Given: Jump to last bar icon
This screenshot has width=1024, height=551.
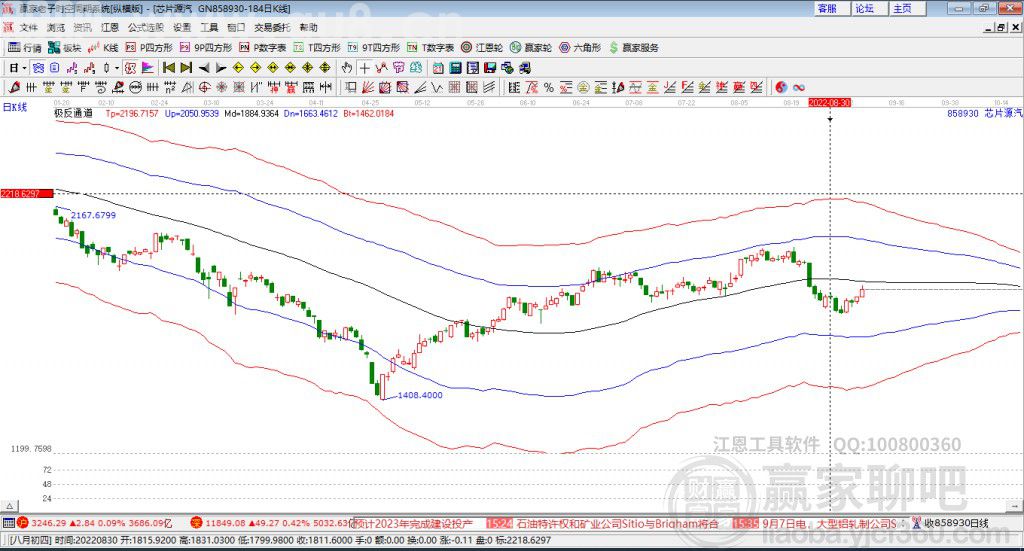Looking at the screenshot, I should click(x=186, y=68).
